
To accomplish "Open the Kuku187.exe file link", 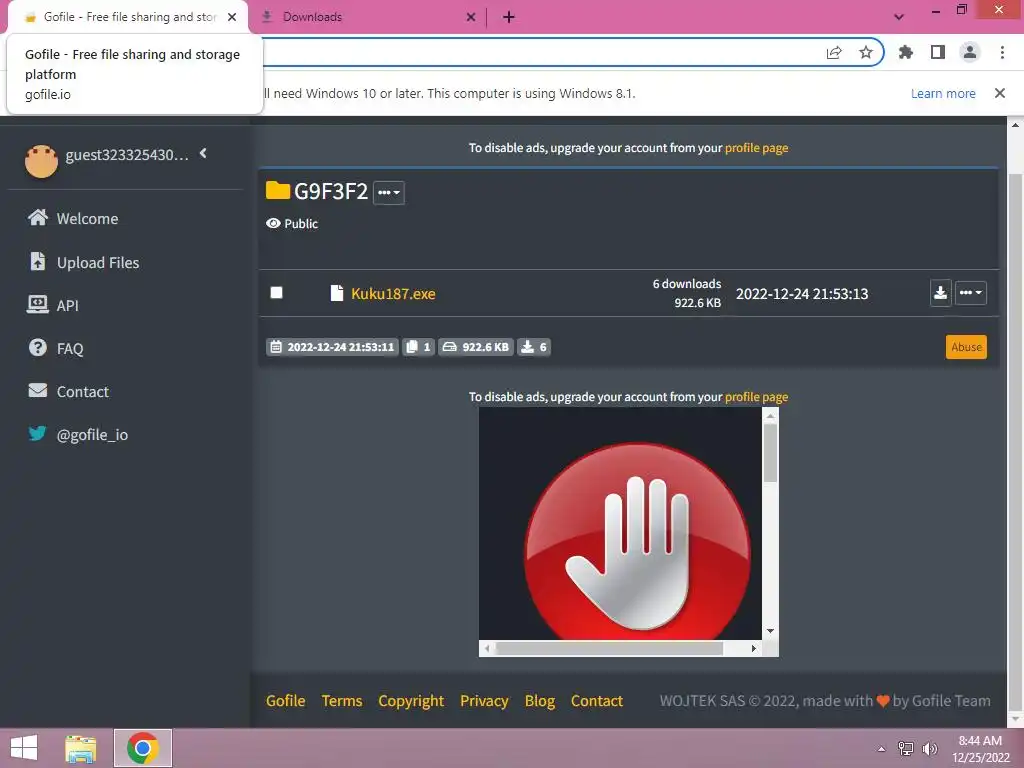I will tap(393, 293).
